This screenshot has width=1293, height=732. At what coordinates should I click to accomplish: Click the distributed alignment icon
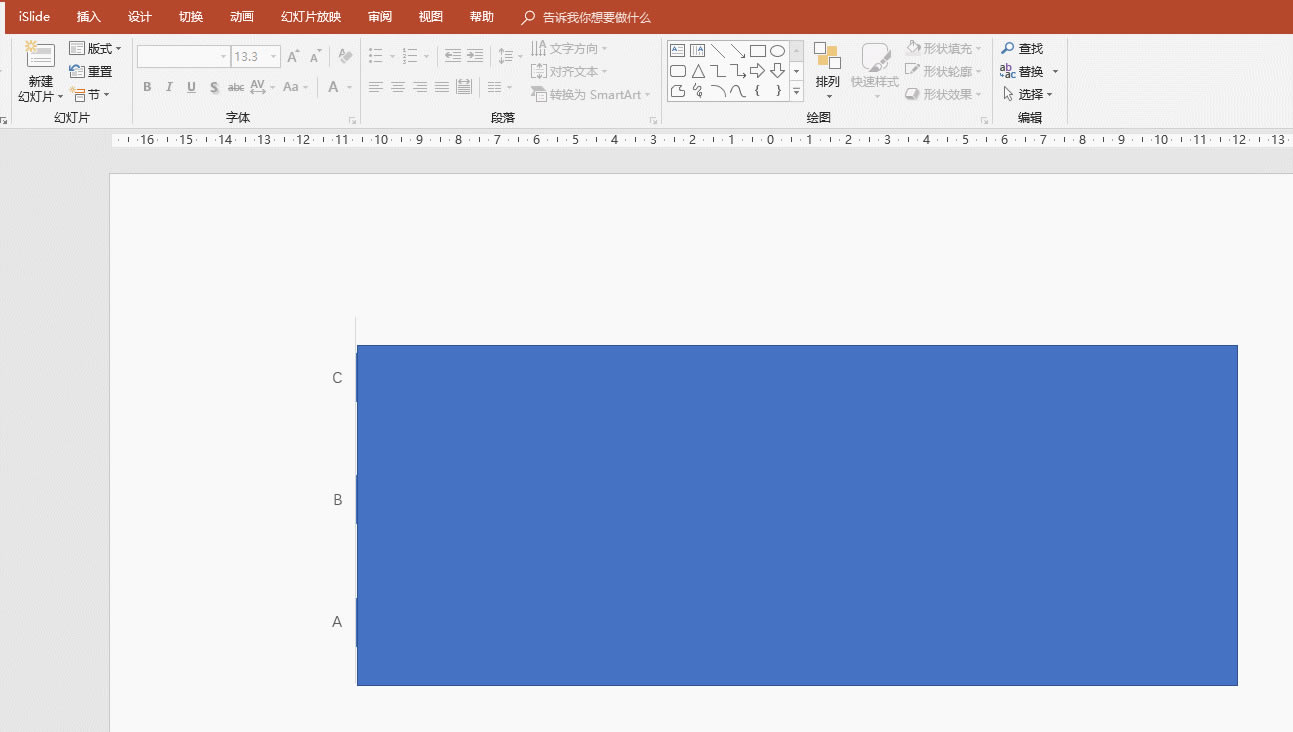464,87
